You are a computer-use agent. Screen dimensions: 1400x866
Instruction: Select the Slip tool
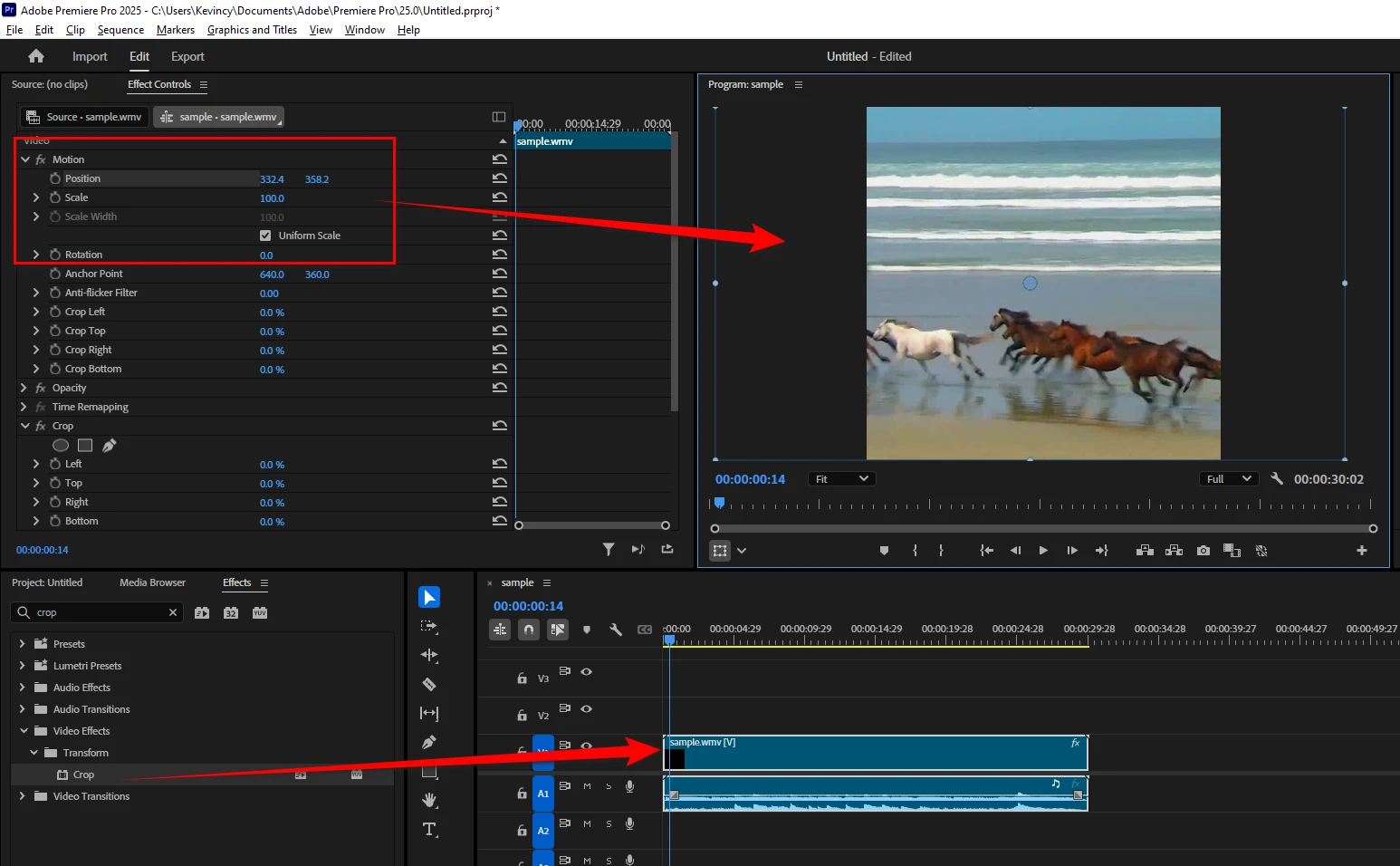pyautogui.click(x=429, y=713)
